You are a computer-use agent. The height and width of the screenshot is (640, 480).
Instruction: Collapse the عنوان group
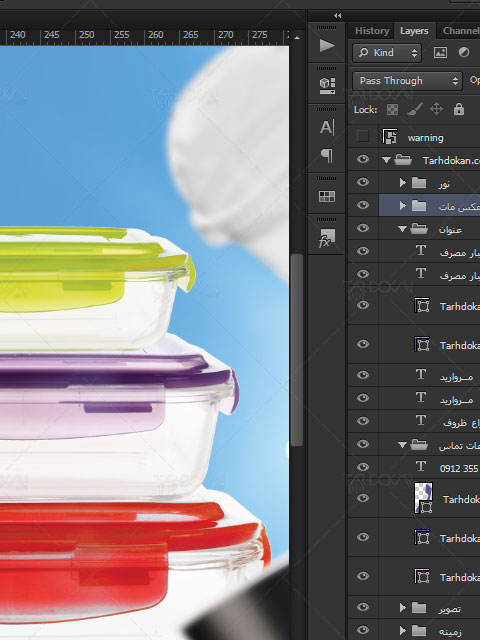click(402, 229)
